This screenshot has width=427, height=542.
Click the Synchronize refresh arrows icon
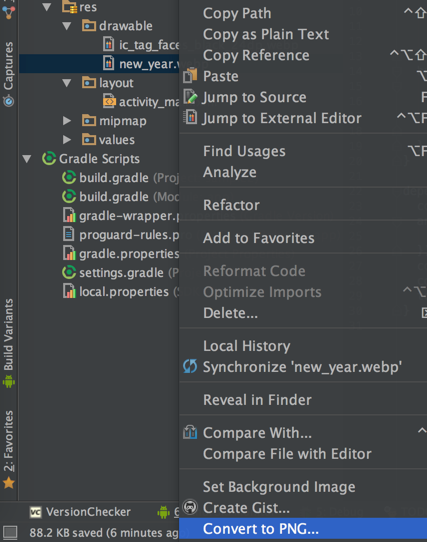click(x=190, y=366)
